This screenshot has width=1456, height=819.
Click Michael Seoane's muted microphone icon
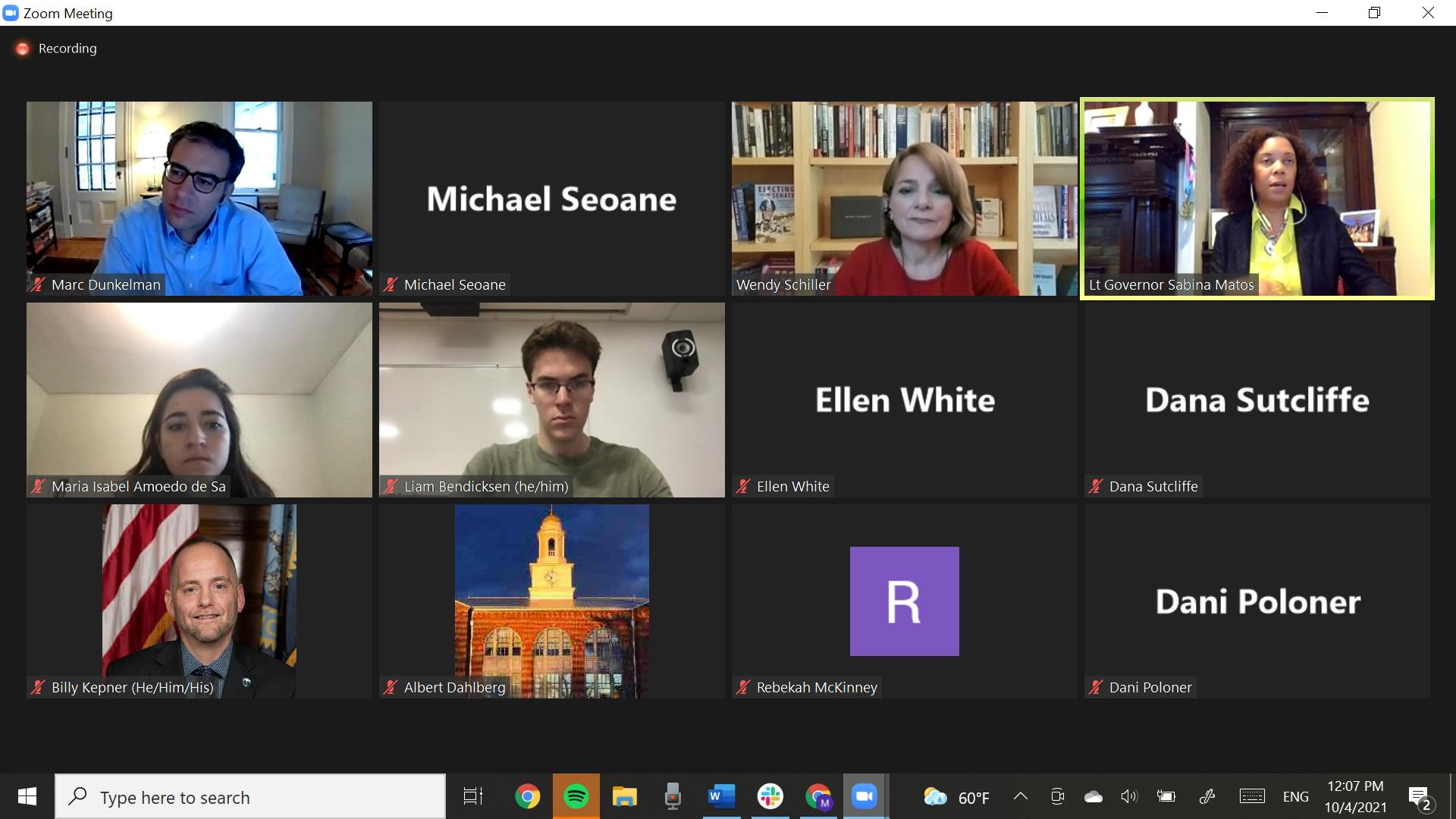pyautogui.click(x=391, y=285)
